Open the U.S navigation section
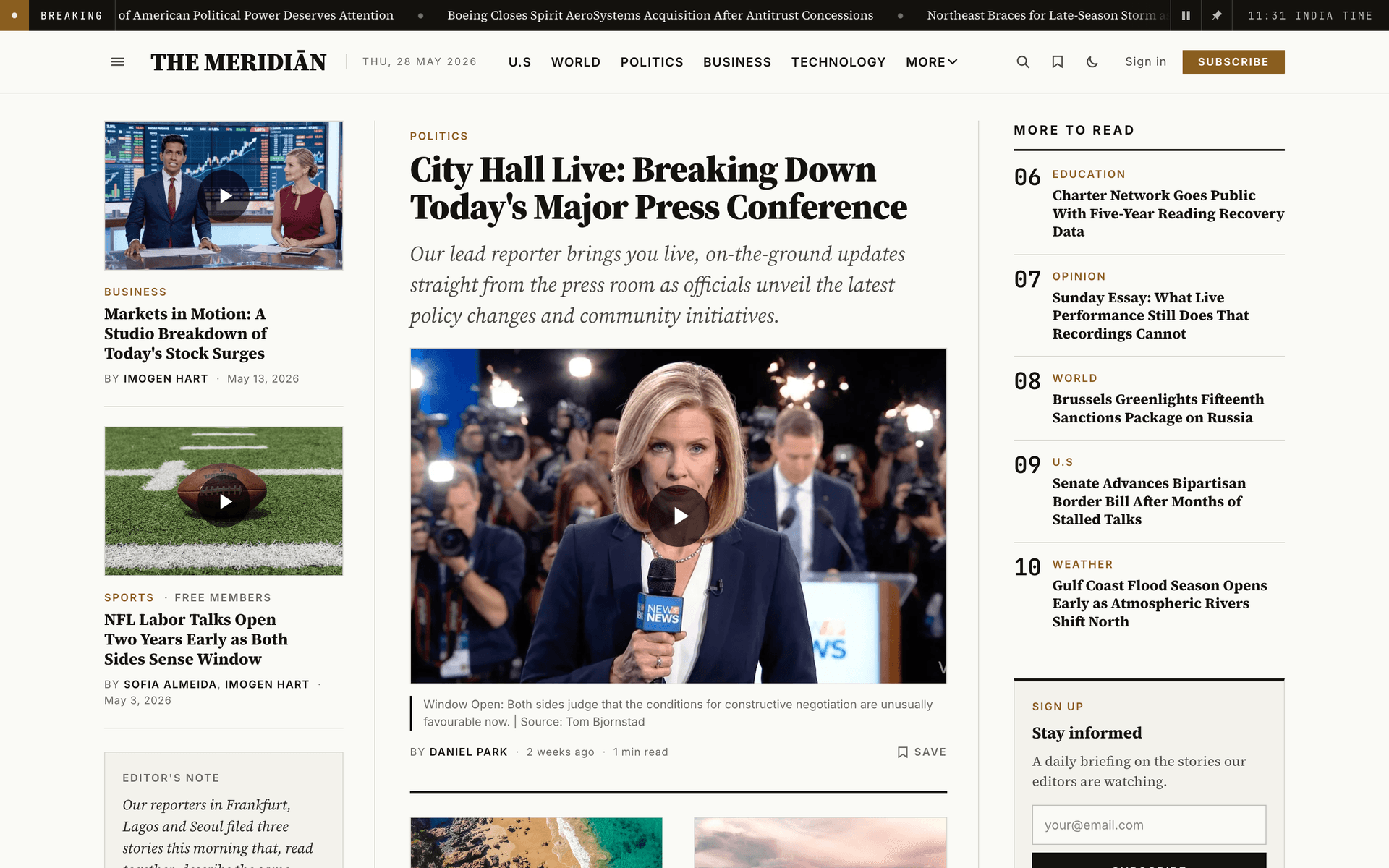Viewport: 1389px width, 868px height. pos(519,62)
